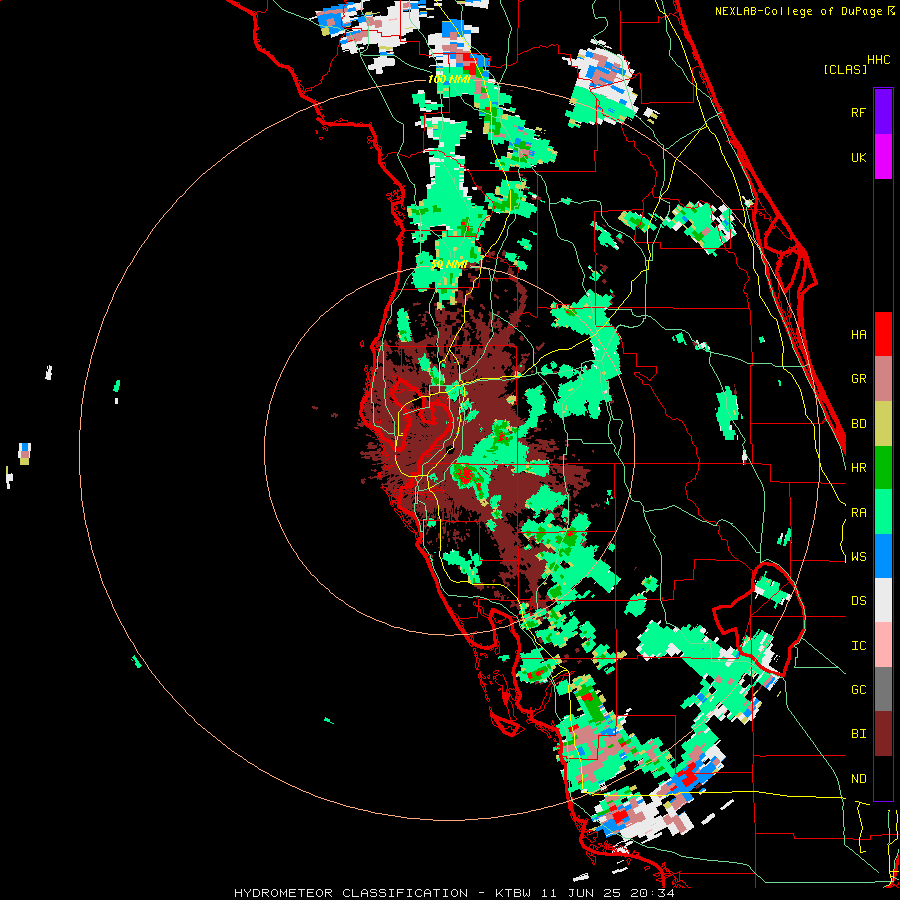The height and width of the screenshot is (900, 900).
Task: Click the HA red legend swatch
Action: [x=883, y=334]
